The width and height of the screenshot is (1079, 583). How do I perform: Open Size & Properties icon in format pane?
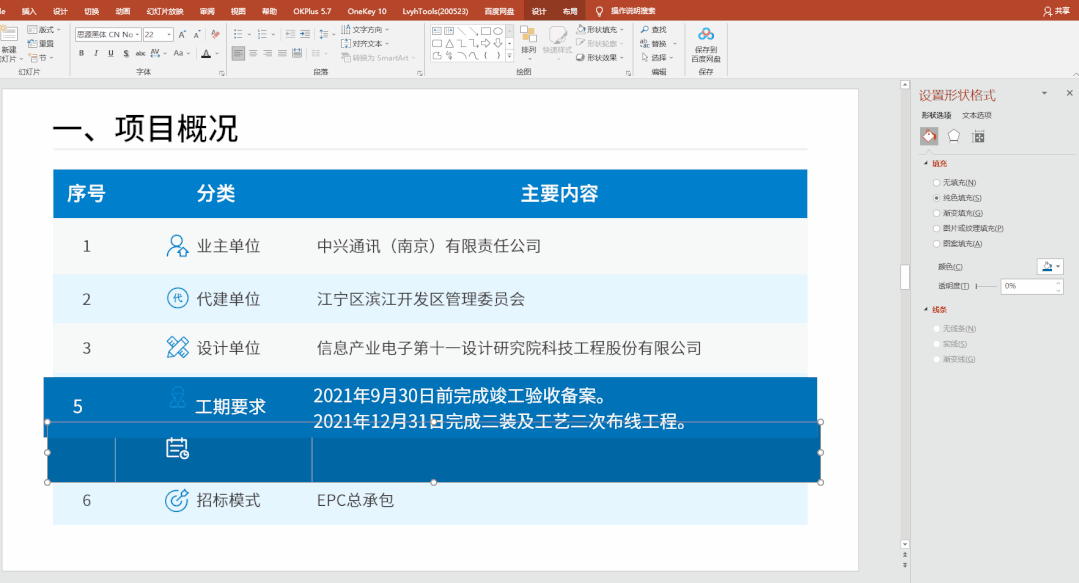tap(978, 136)
